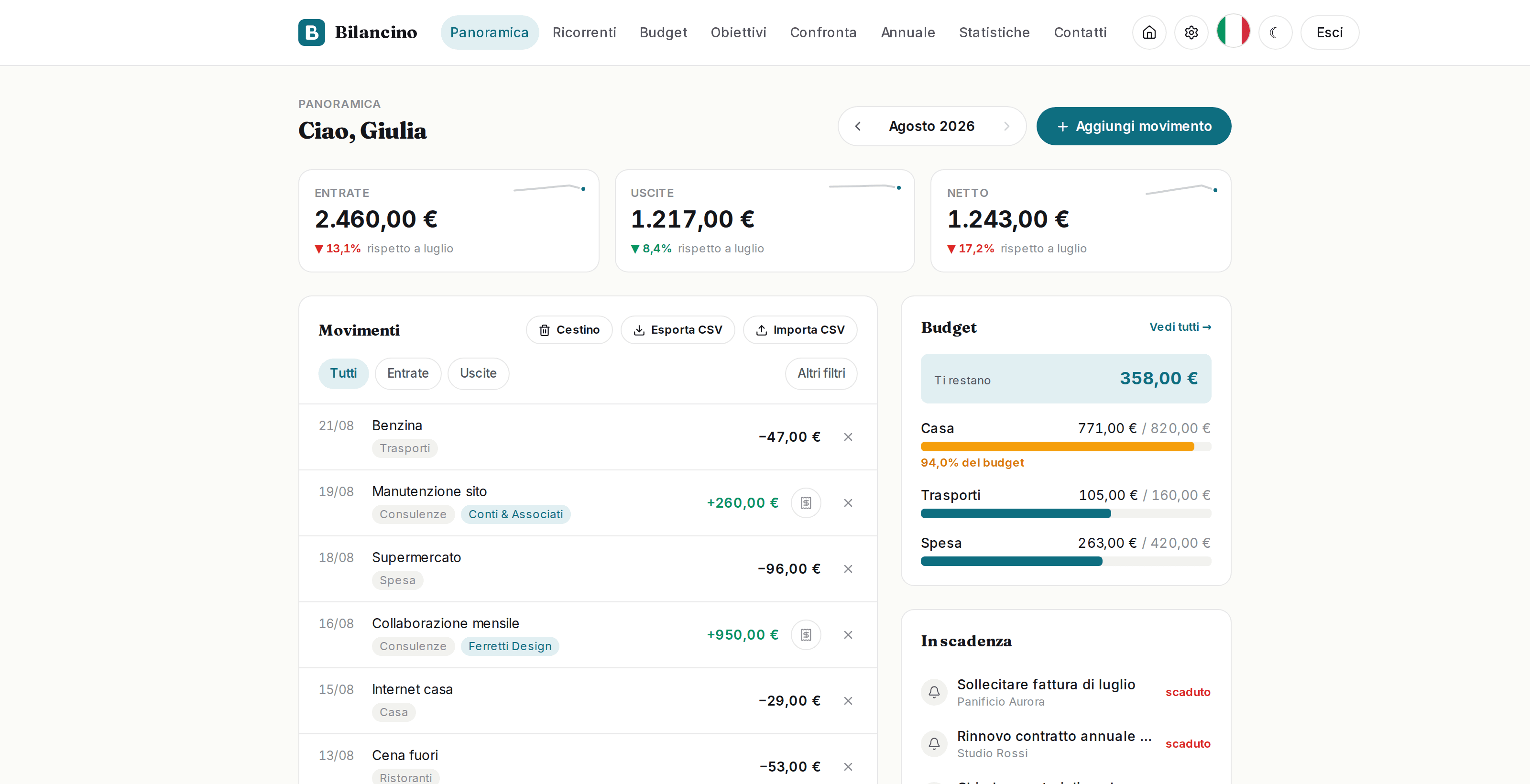
Task: Click the Spesa tag on Supermercato
Action: (x=397, y=580)
